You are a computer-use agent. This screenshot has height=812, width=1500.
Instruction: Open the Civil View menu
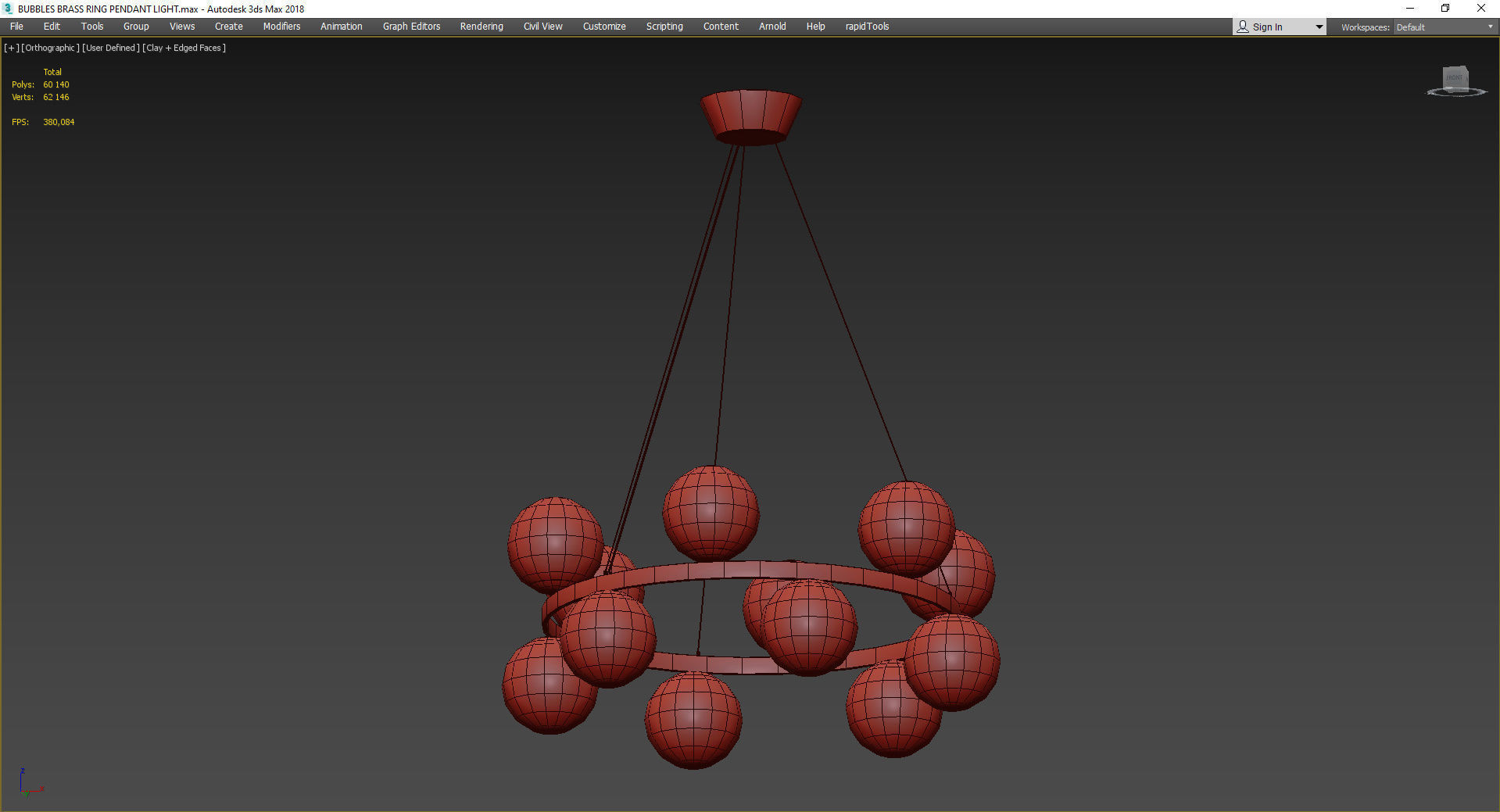coord(543,27)
